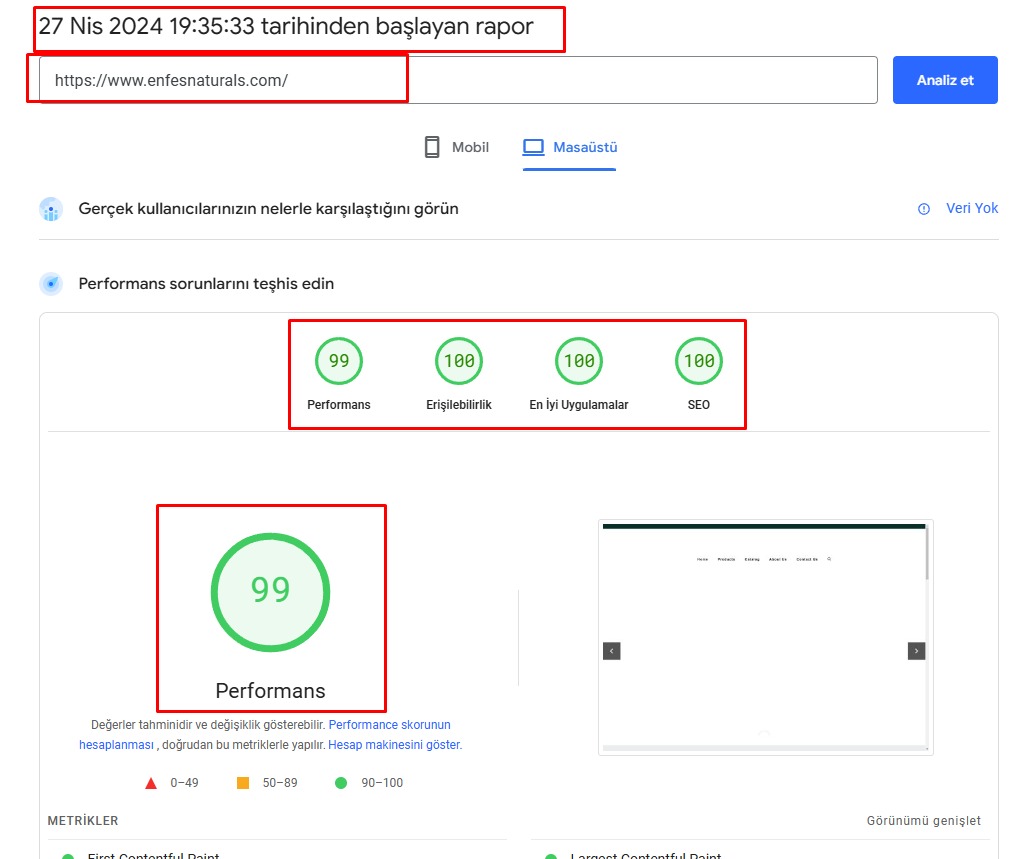Click the Hesap makinesini göster link
Image resolution: width=1027 pixels, height=859 pixels.
click(394, 745)
